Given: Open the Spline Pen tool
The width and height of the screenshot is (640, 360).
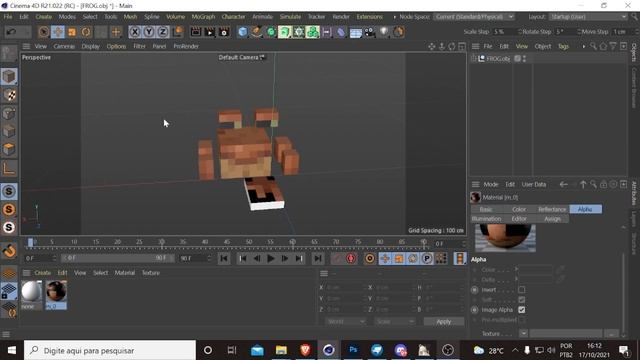Looking at the screenshot, I should 257,32.
